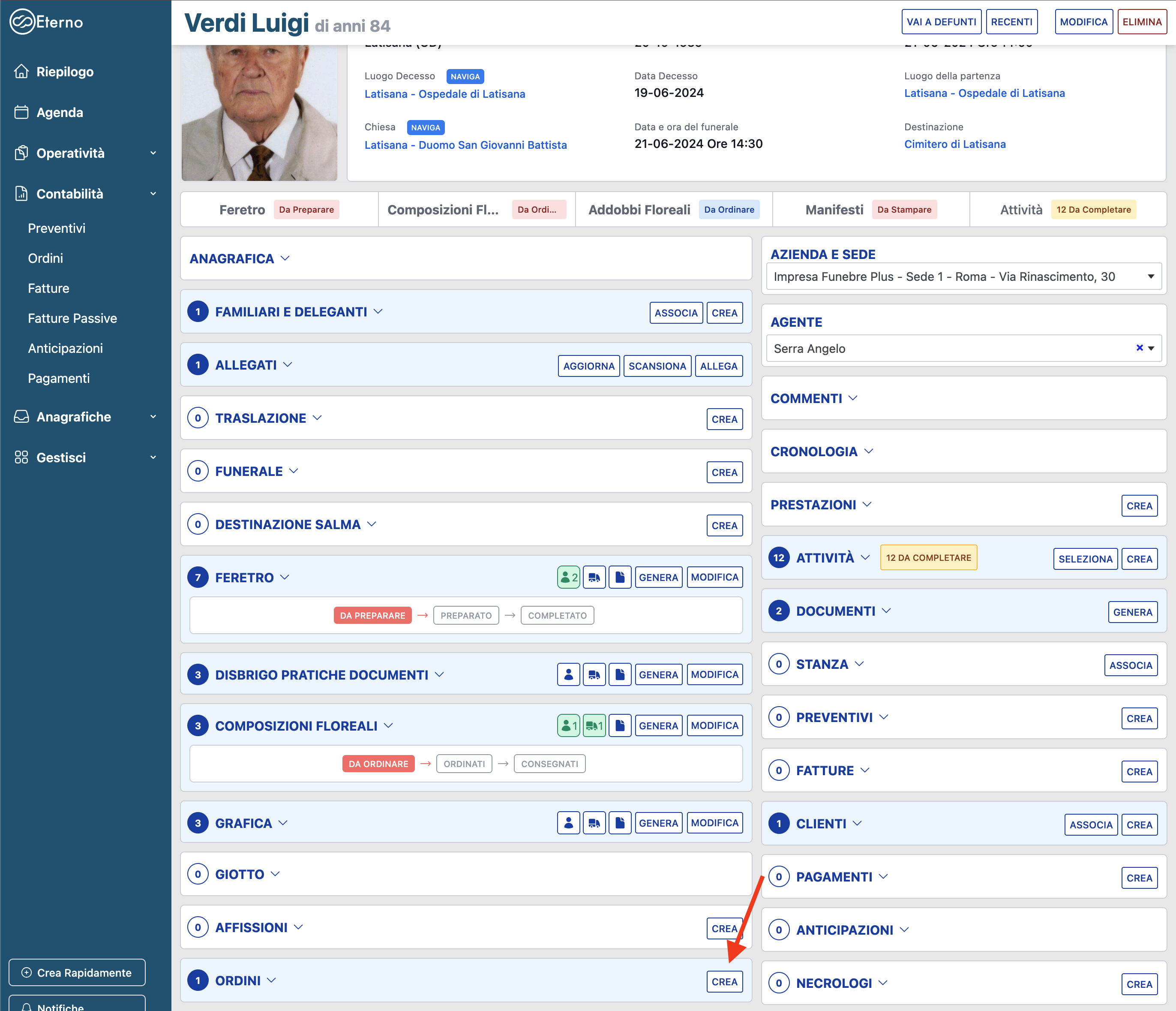The image size is (1176, 1011).
Task: Click the document icon in Disbrigo Pratiche row
Action: point(620,674)
